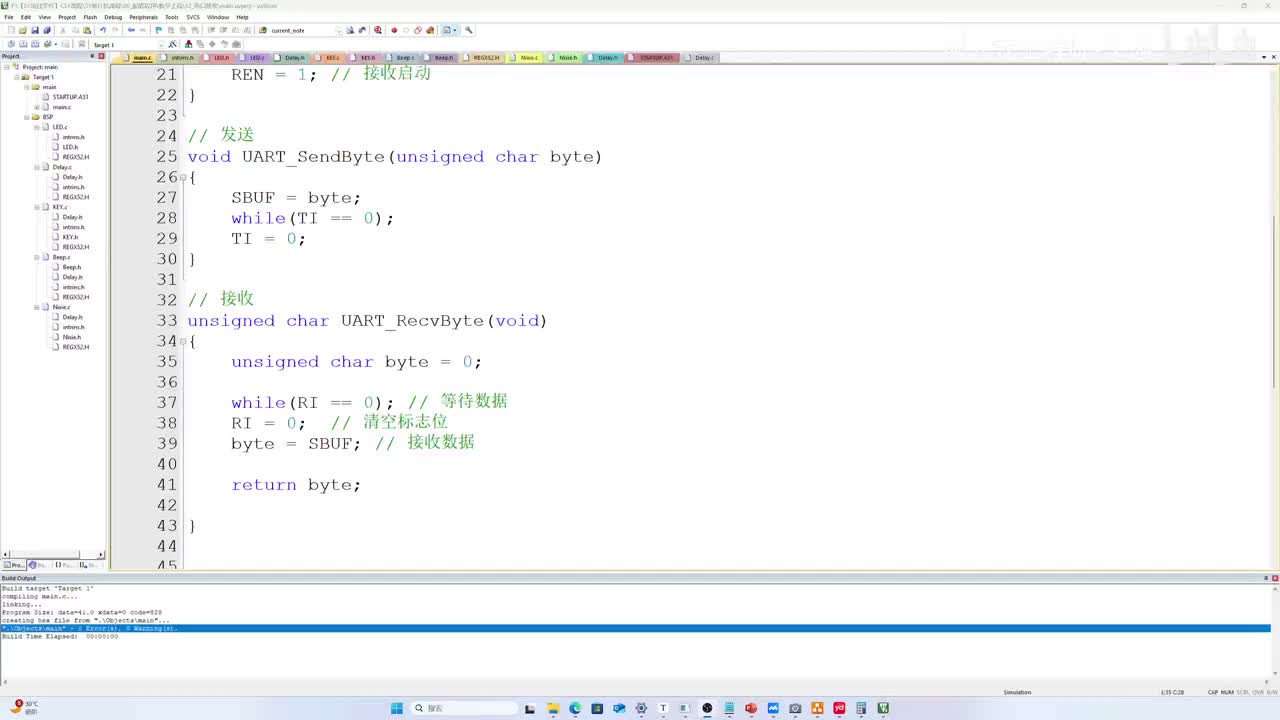This screenshot has height=720, width=1280.
Task: Collapse the LED.c file node
Action: 37,127
